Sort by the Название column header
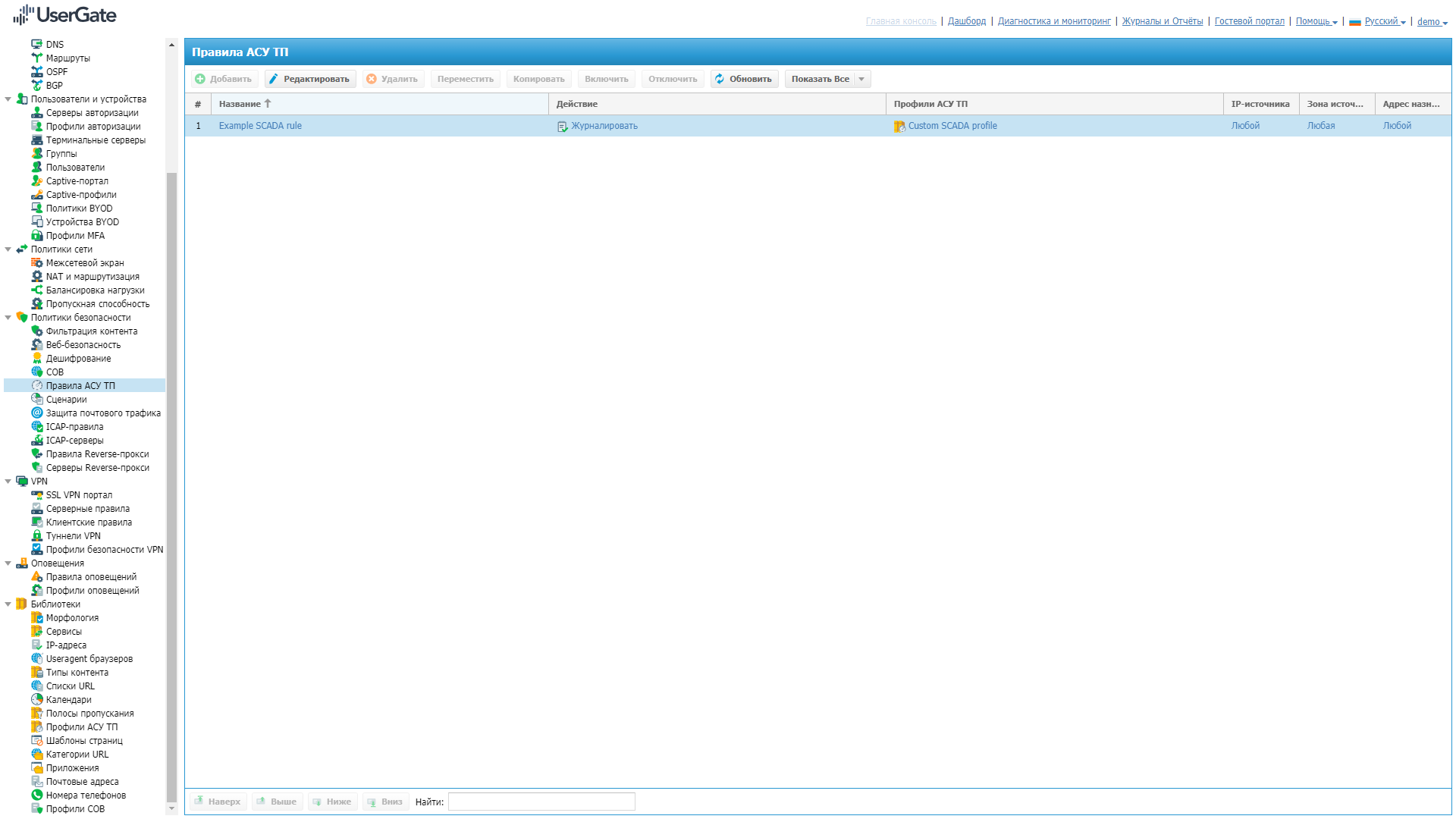Viewport: 1456px width, 819px height. (x=240, y=104)
